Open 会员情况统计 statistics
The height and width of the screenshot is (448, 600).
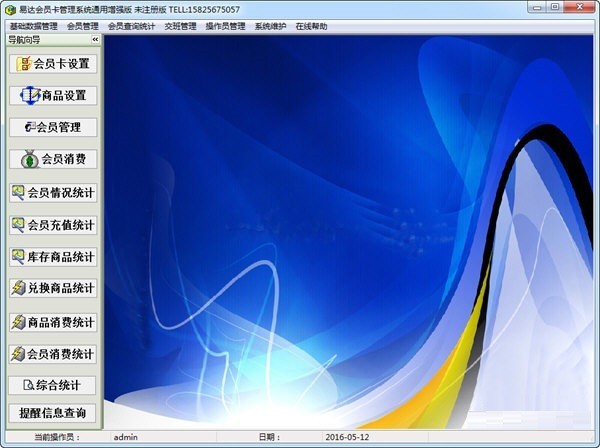click(53, 192)
